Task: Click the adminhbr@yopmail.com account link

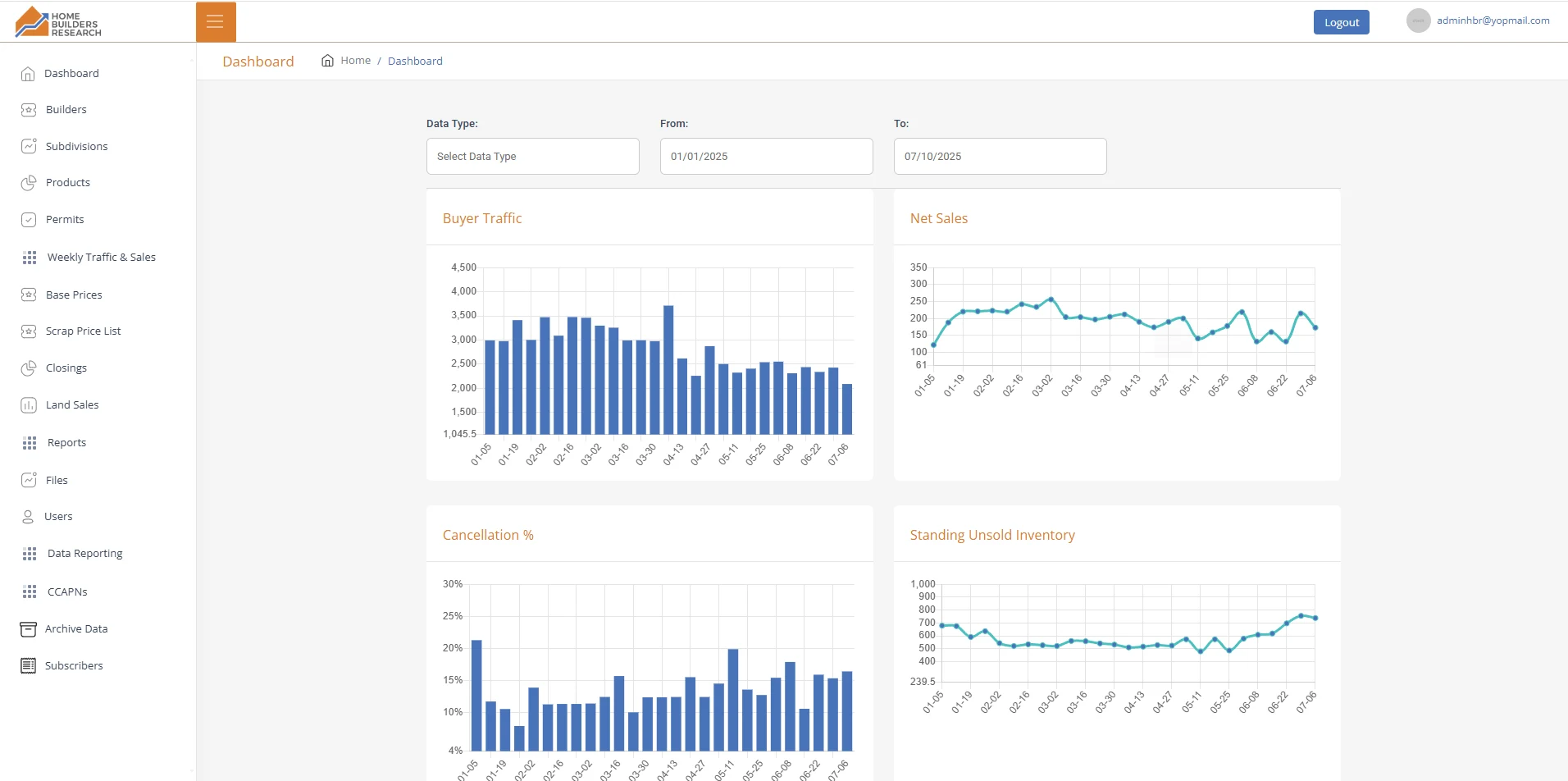Action: pyautogui.click(x=1493, y=21)
